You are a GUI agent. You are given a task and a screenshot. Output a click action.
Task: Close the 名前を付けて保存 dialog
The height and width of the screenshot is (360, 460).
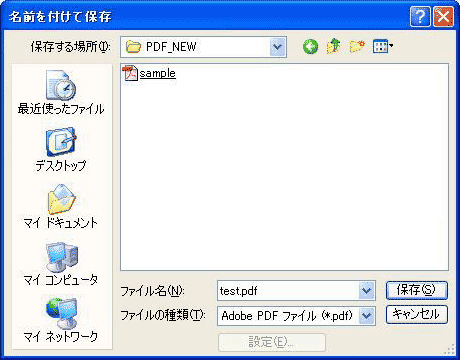click(x=444, y=16)
